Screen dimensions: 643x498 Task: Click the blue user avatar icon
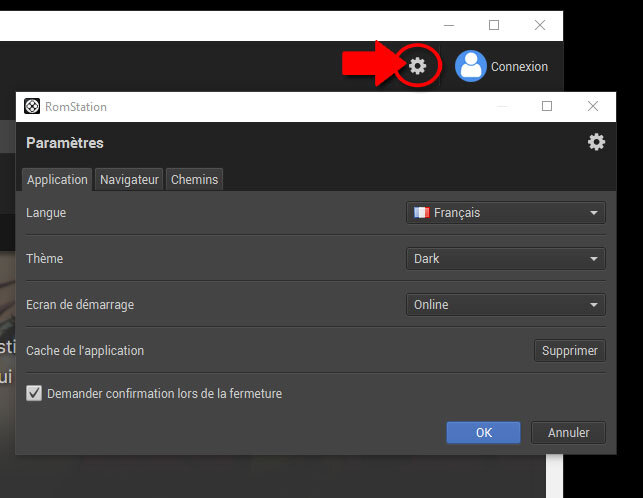pyautogui.click(x=470, y=66)
